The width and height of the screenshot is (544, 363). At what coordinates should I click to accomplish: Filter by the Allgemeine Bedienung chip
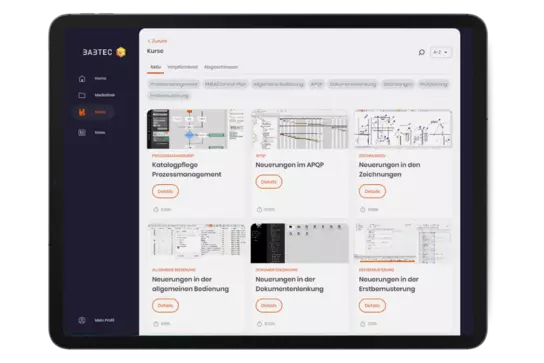278,84
